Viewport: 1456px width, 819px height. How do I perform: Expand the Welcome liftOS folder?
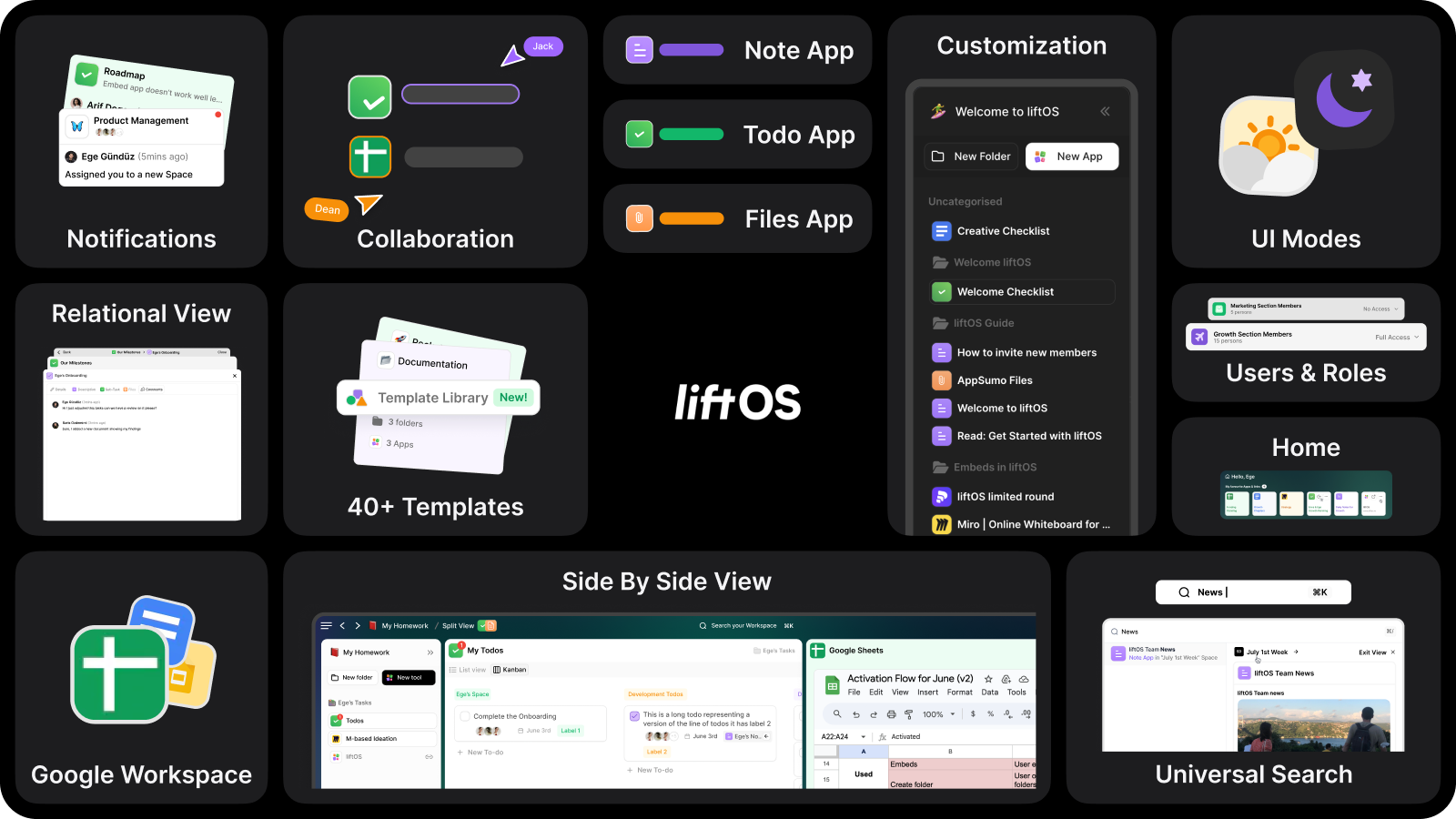tap(982, 262)
